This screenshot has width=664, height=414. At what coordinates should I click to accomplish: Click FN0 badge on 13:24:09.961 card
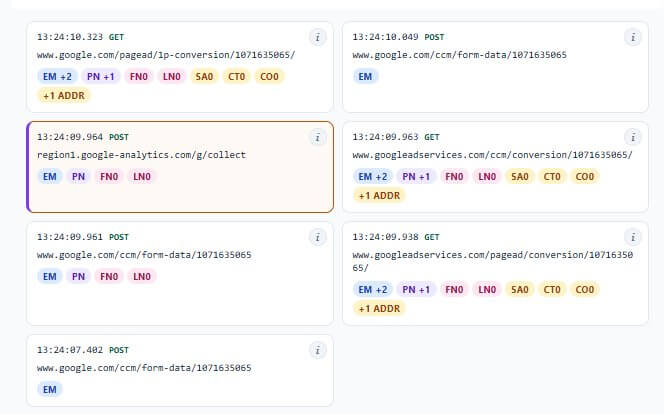(x=109, y=276)
